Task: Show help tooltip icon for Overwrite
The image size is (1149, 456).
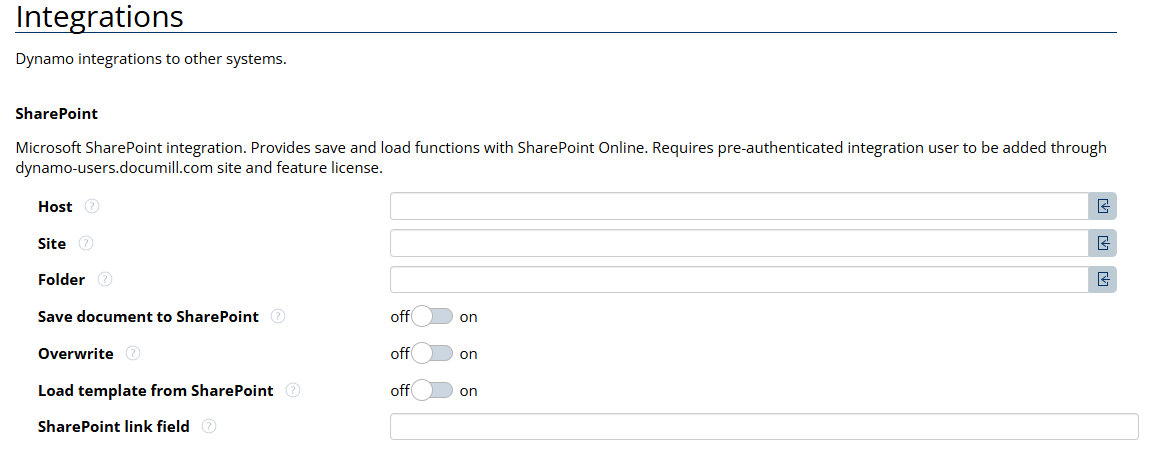Action: tap(133, 354)
